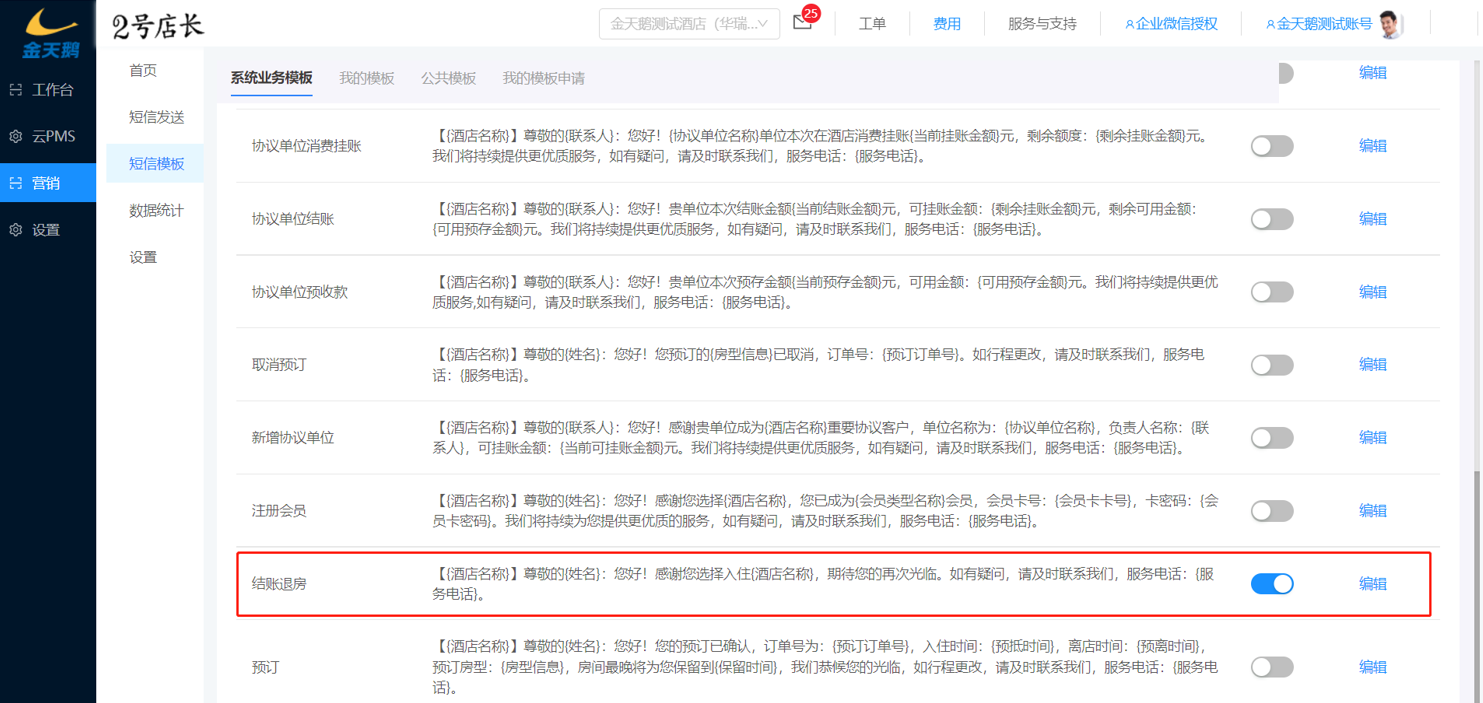Disable the 结账退房 template switch
The height and width of the screenshot is (703, 1483).
[1272, 583]
